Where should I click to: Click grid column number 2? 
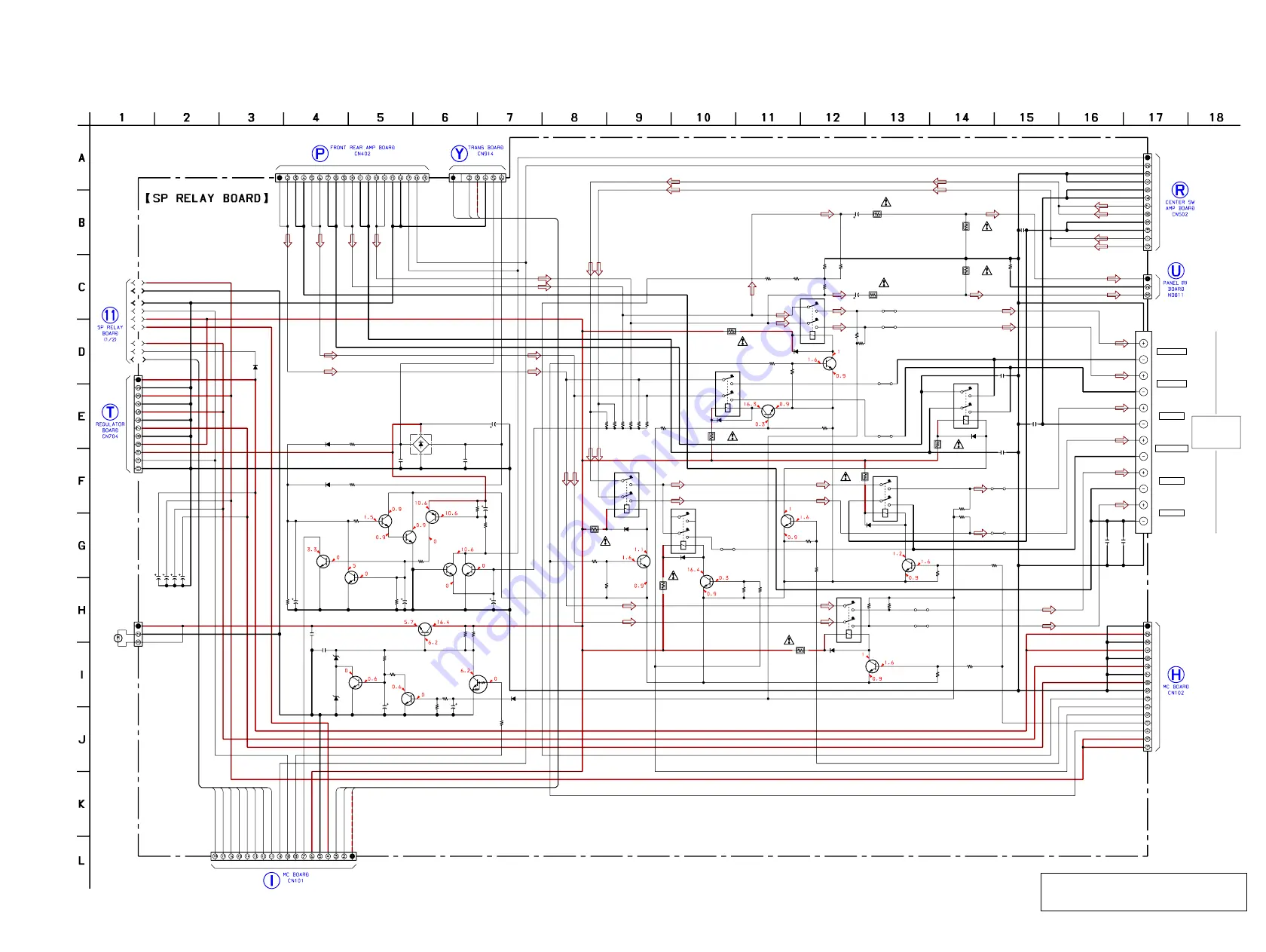coord(187,118)
